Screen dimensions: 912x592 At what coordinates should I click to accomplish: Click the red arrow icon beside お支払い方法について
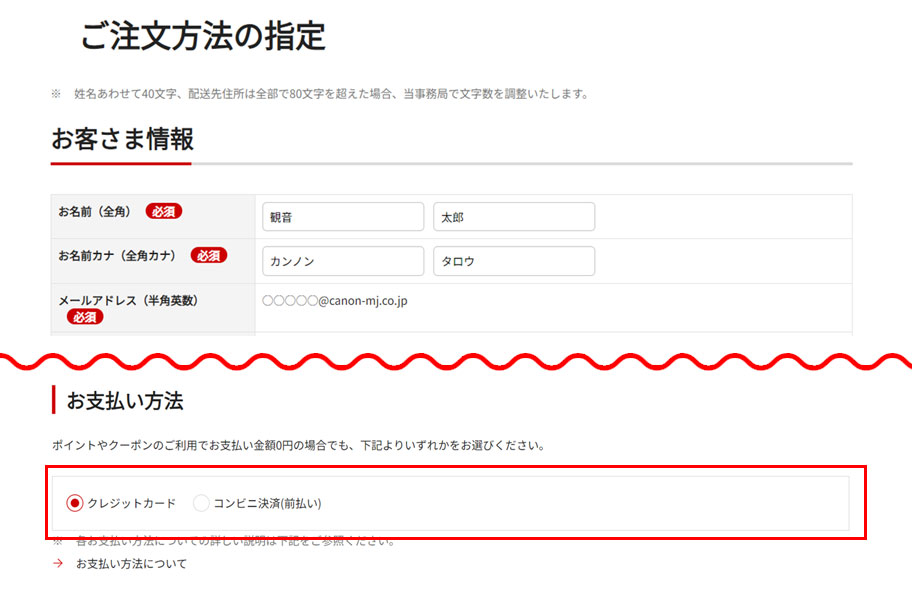click(x=58, y=564)
